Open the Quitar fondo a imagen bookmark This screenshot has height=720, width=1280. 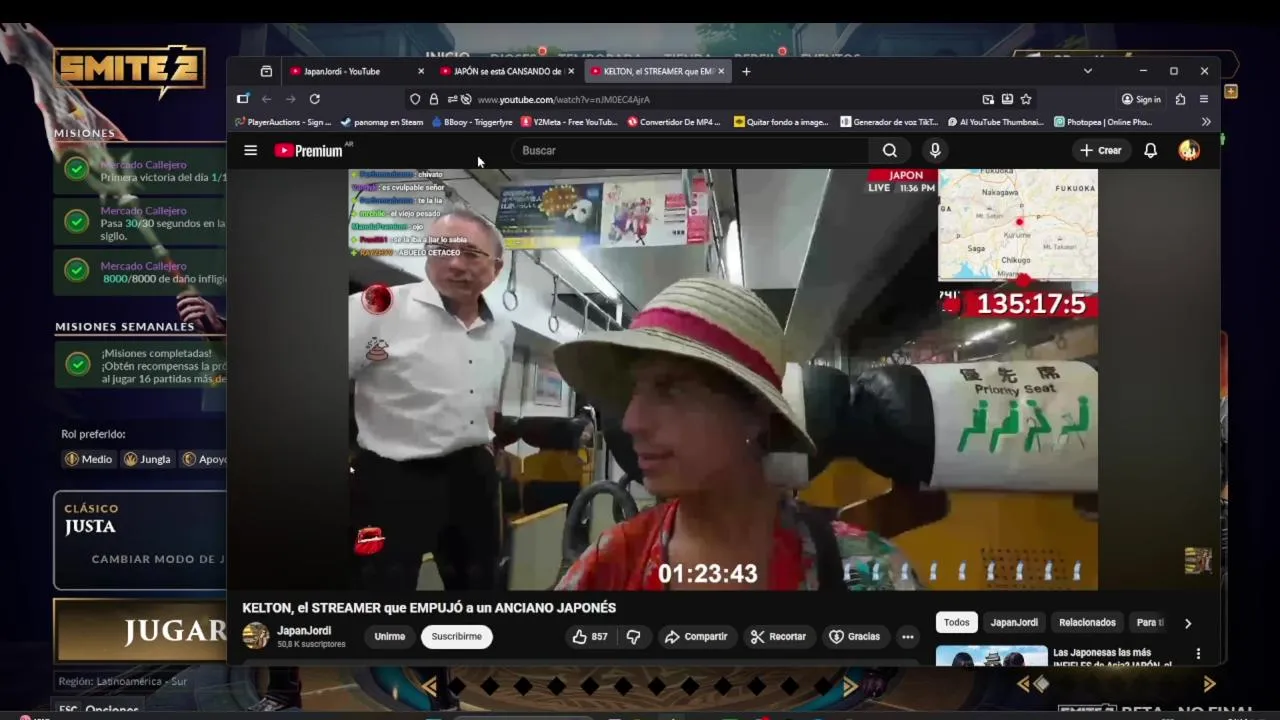tap(781, 122)
